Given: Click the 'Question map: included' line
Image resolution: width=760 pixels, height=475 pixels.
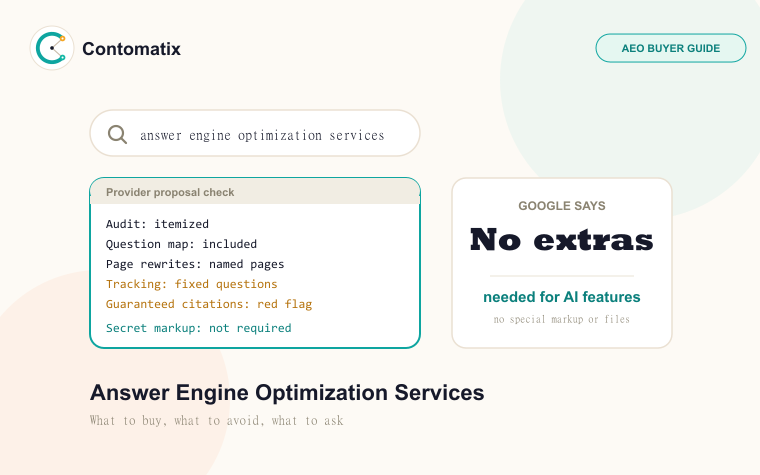Looking at the screenshot, I should (181, 244).
